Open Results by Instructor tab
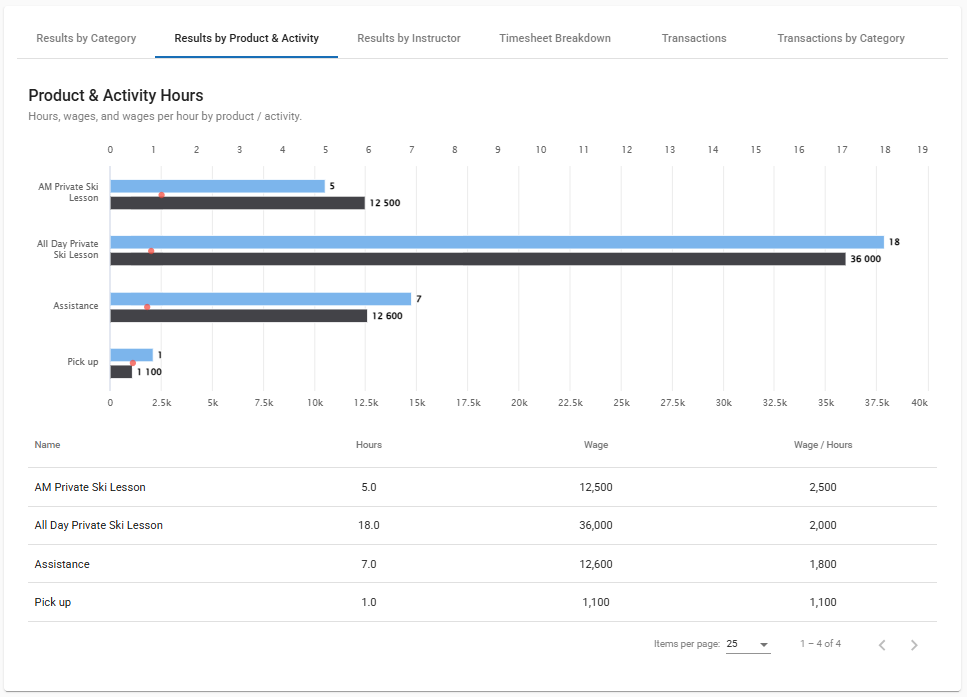Viewport: 967px width, 697px height. 409,38
